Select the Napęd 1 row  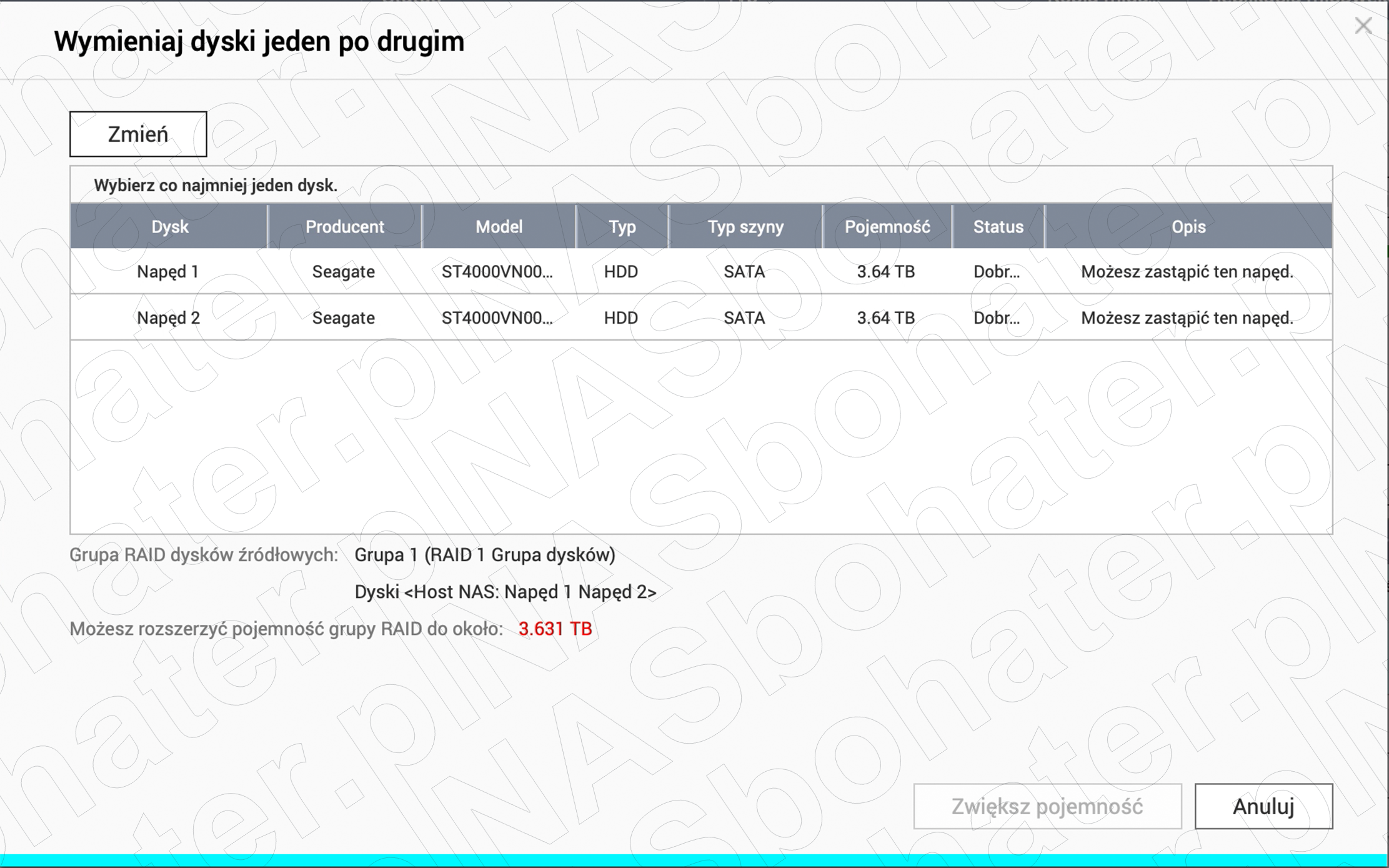pos(168,272)
